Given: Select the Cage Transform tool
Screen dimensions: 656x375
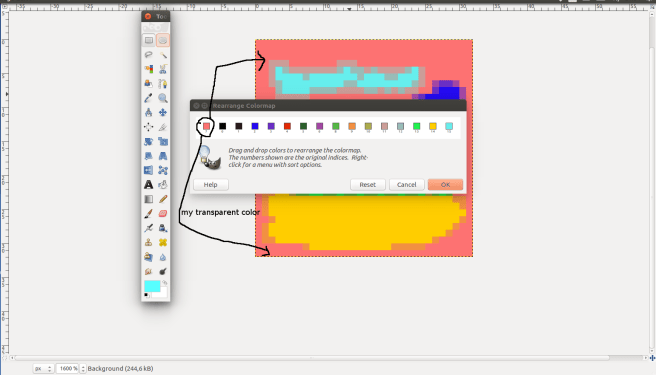Looking at the screenshot, I should coord(163,170).
